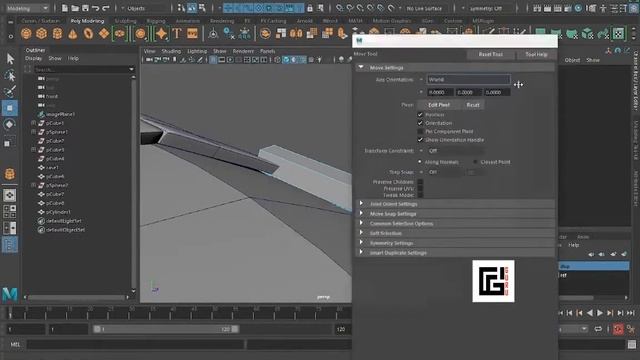Click the Undo arrow icon
Screen dimensions: 640x360
tap(96, 8)
